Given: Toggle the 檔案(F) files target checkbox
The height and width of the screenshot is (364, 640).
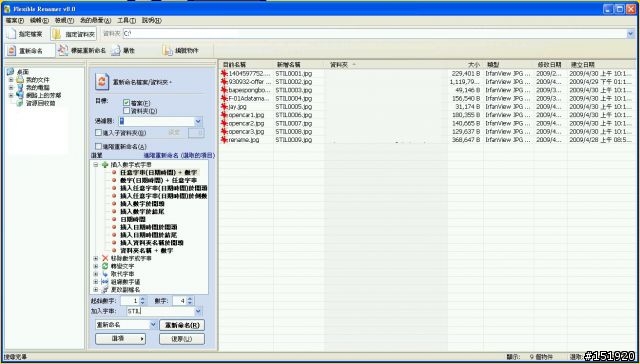Looking at the screenshot, I should (127, 103).
